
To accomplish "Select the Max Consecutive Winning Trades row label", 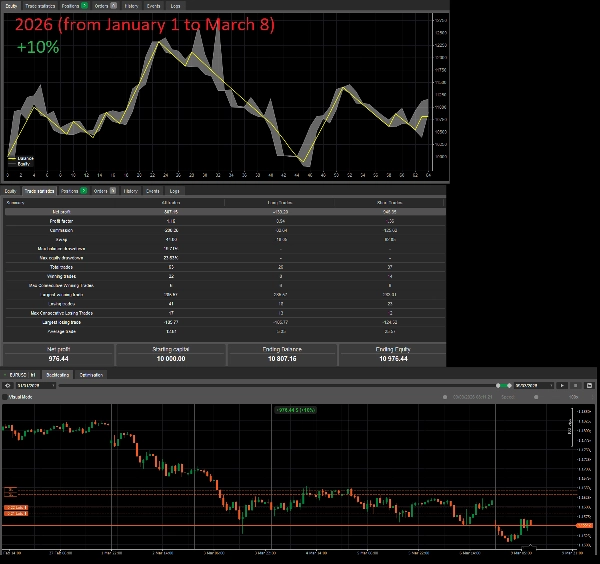I will (x=61, y=285).
